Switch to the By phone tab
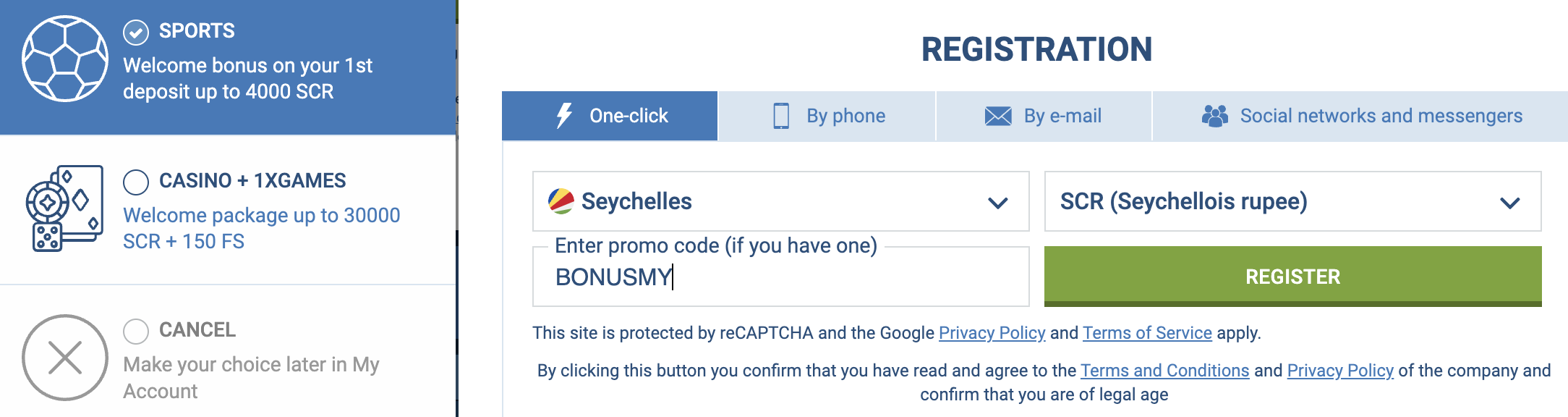The height and width of the screenshot is (417, 1568). point(827,116)
